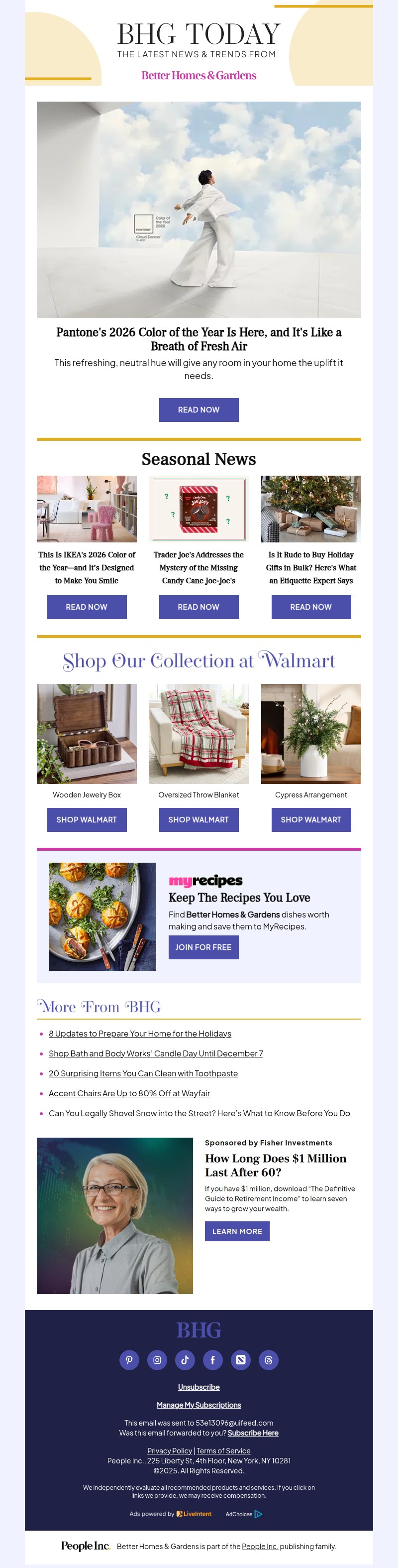Click READ NOW under the Pantone article

click(199, 409)
